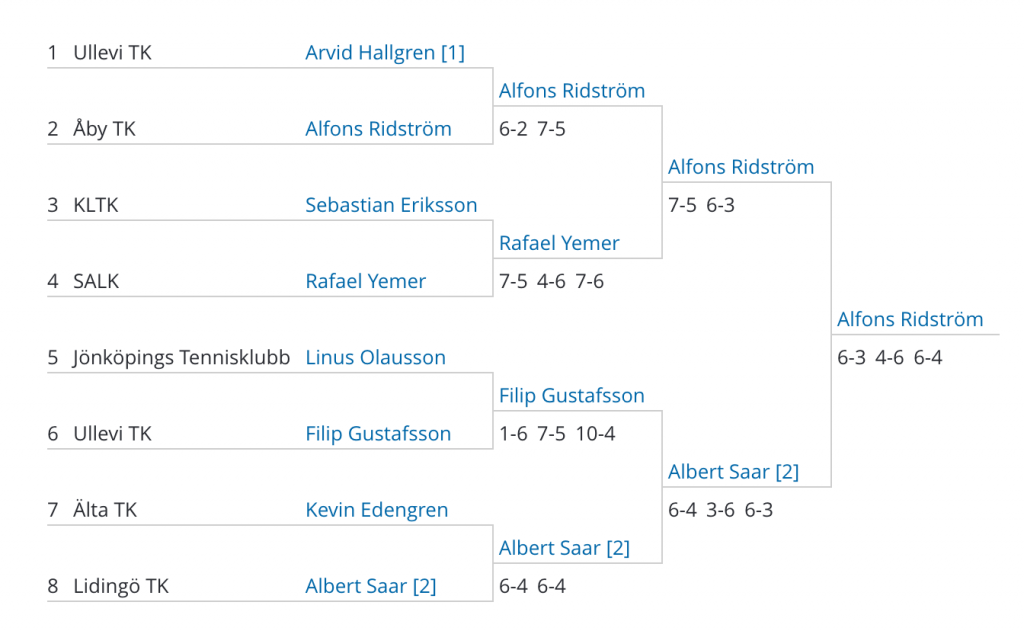Image resolution: width=1024 pixels, height=631 pixels.
Task: Click Lidingö TK club entry
Action: pos(121,586)
